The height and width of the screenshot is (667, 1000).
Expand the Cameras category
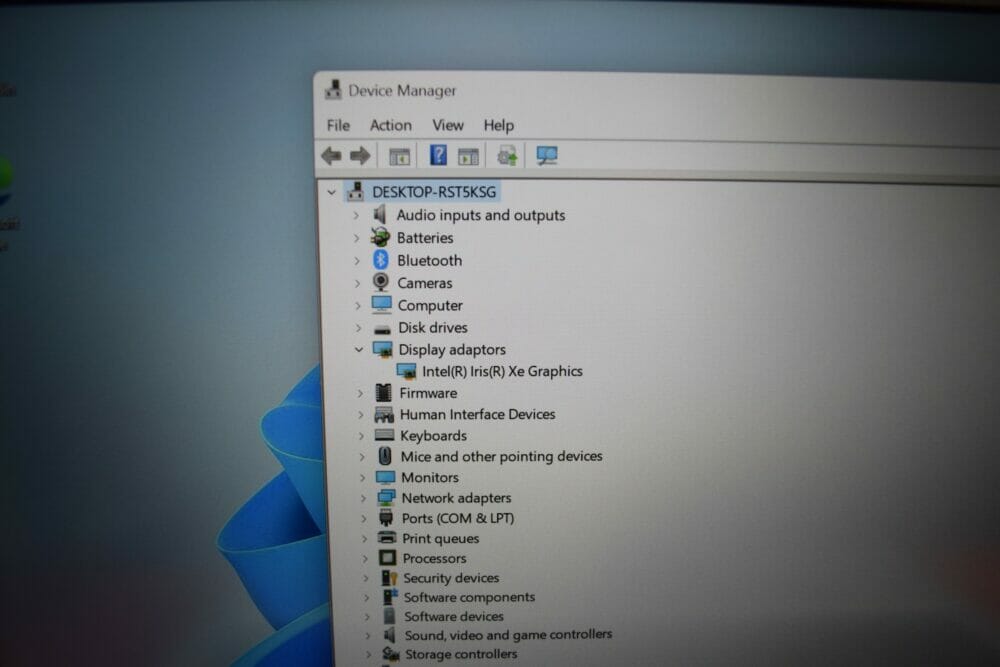click(x=358, y=283)
